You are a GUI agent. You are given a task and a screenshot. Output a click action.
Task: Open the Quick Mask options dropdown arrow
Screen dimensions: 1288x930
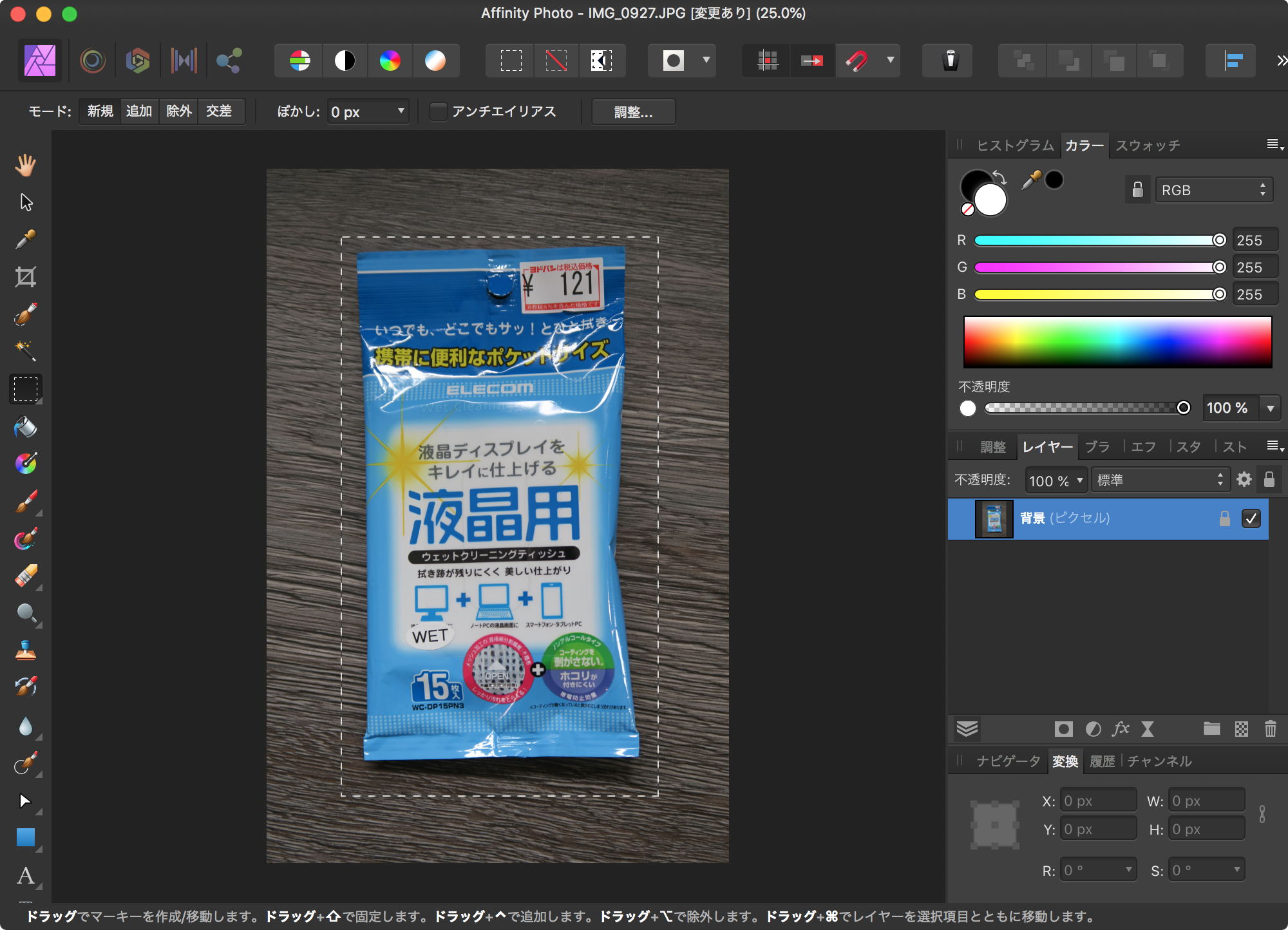click(x=706, y=61)
